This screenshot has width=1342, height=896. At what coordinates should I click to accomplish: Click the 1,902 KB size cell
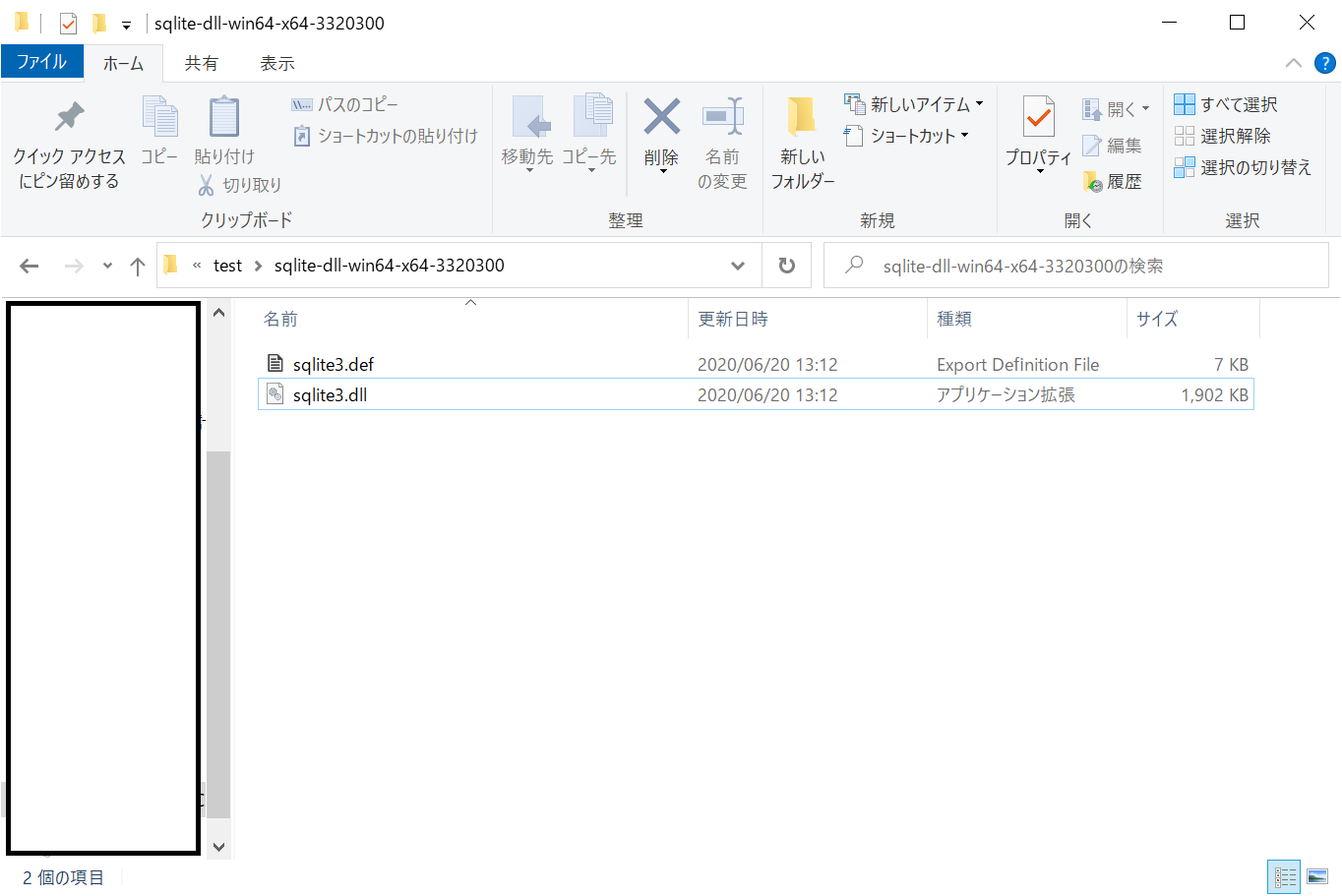point(1214,394)
